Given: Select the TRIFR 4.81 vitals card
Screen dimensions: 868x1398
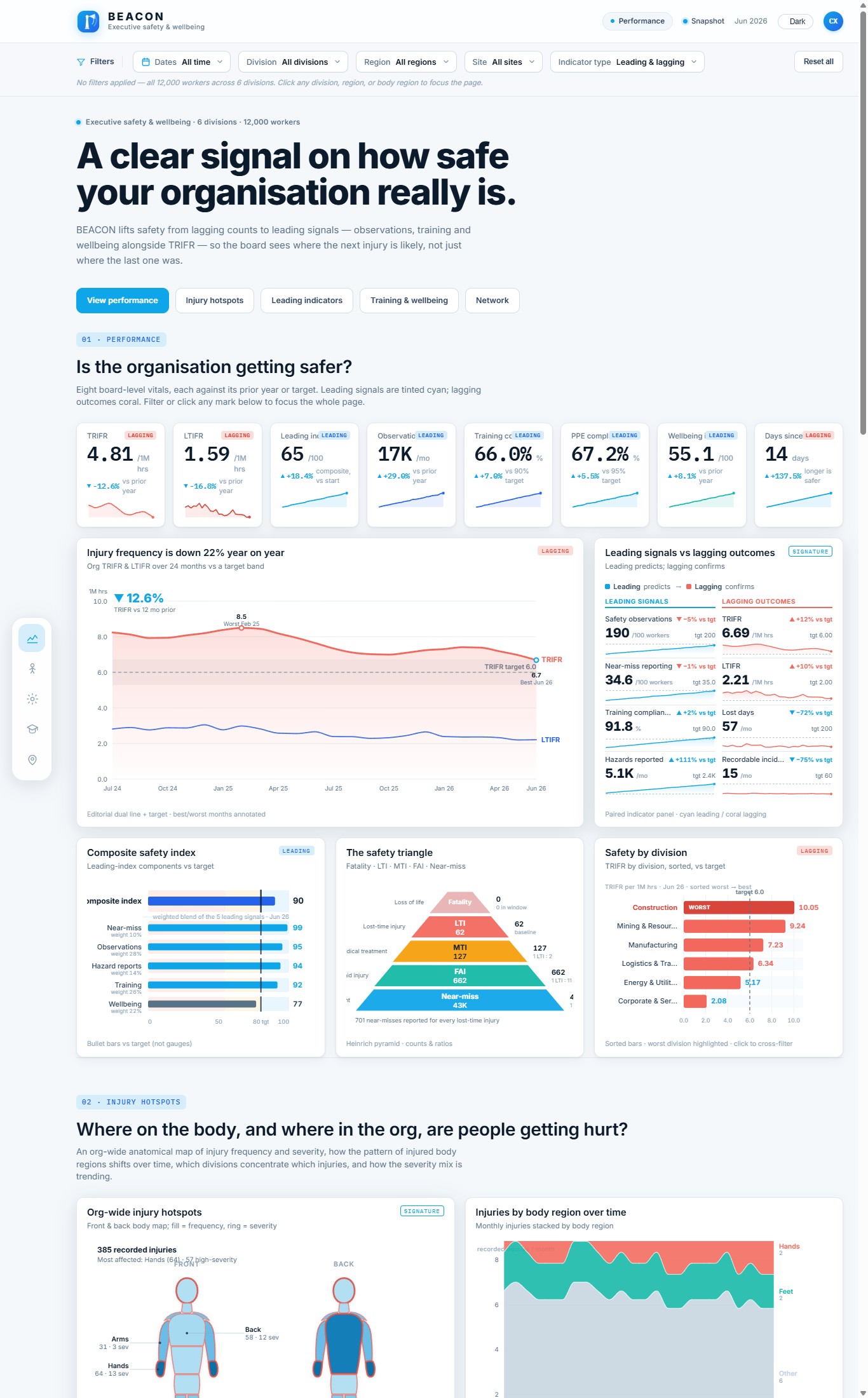Looking at the screenshot, I should (x=121, y=475).
